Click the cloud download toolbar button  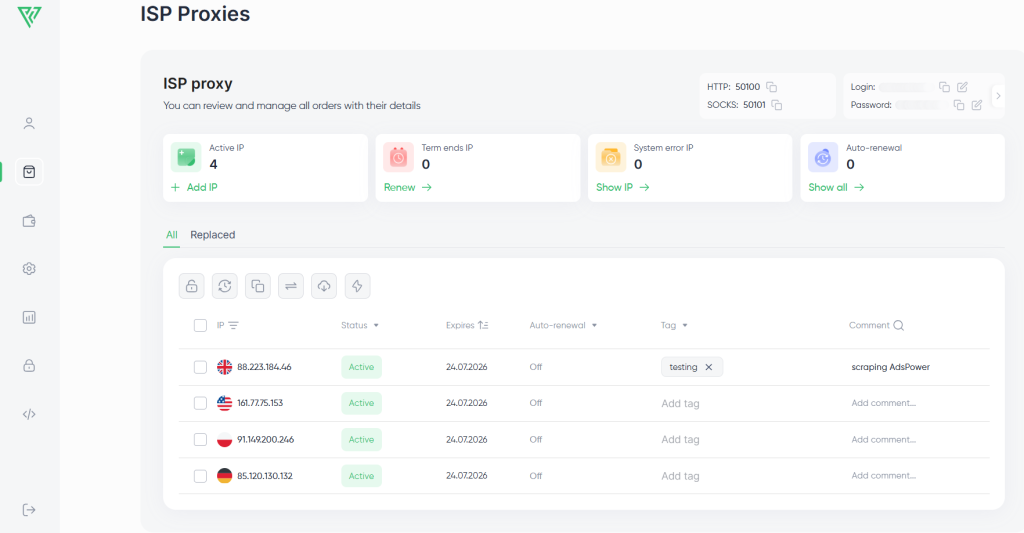coord(324,286)
